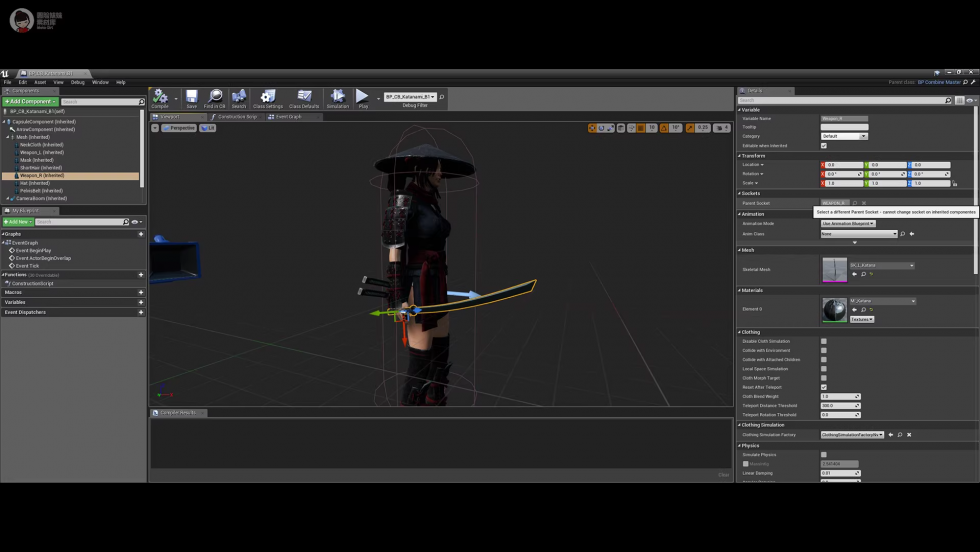Open Clothing Simulation Factory dropdown
This screenshot has width=980, height=552.
(852, 434)
